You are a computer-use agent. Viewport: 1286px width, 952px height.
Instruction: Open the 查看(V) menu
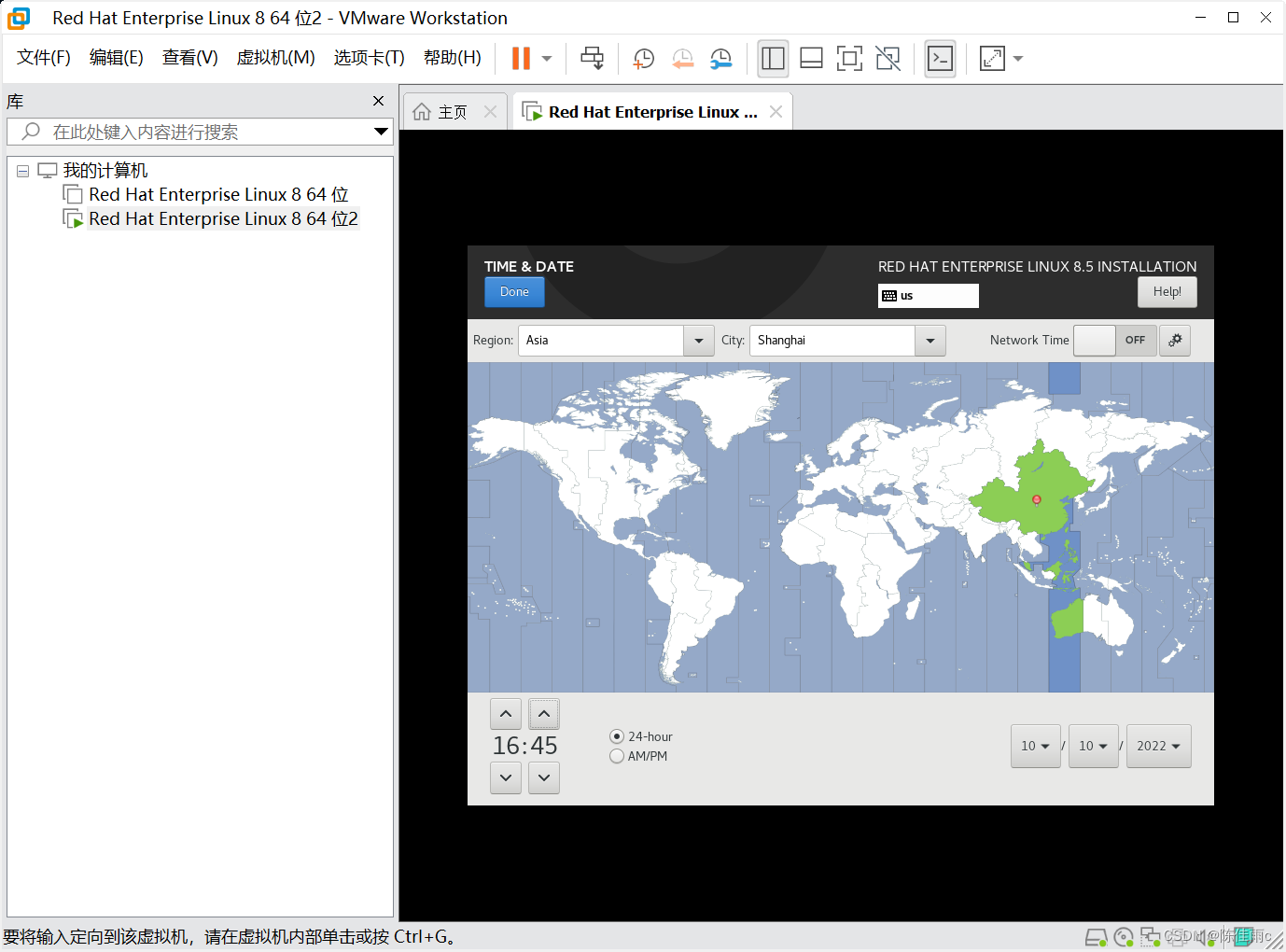[190, 58]
